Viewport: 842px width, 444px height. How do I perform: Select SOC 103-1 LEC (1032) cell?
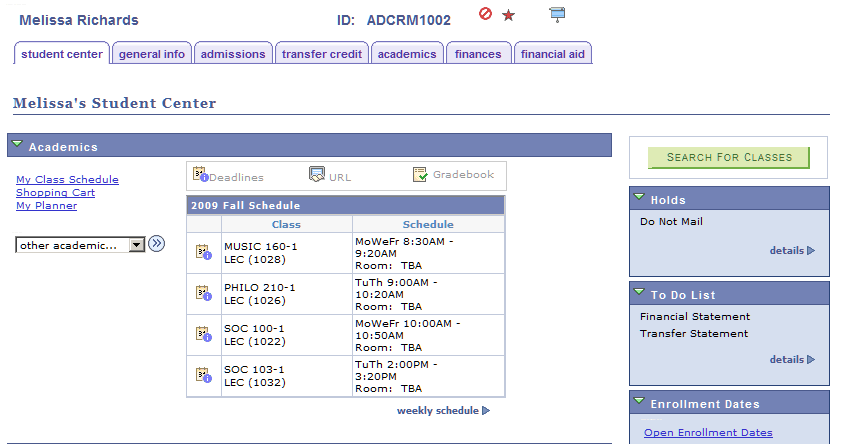point(287,376)
